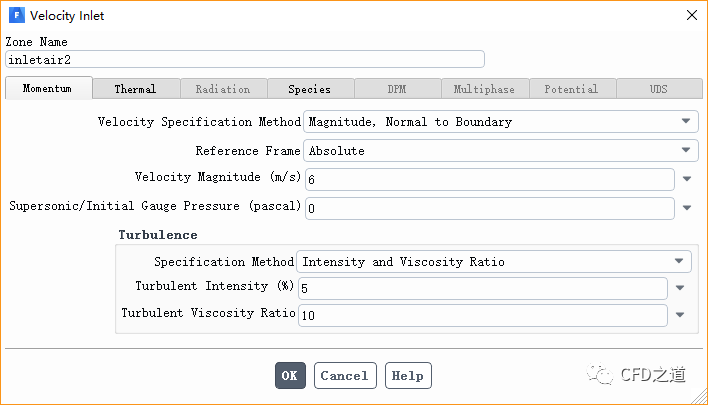Close the Velocity Inlet dialog
This screenshot has height=405, width=708.
pos(690,15)
